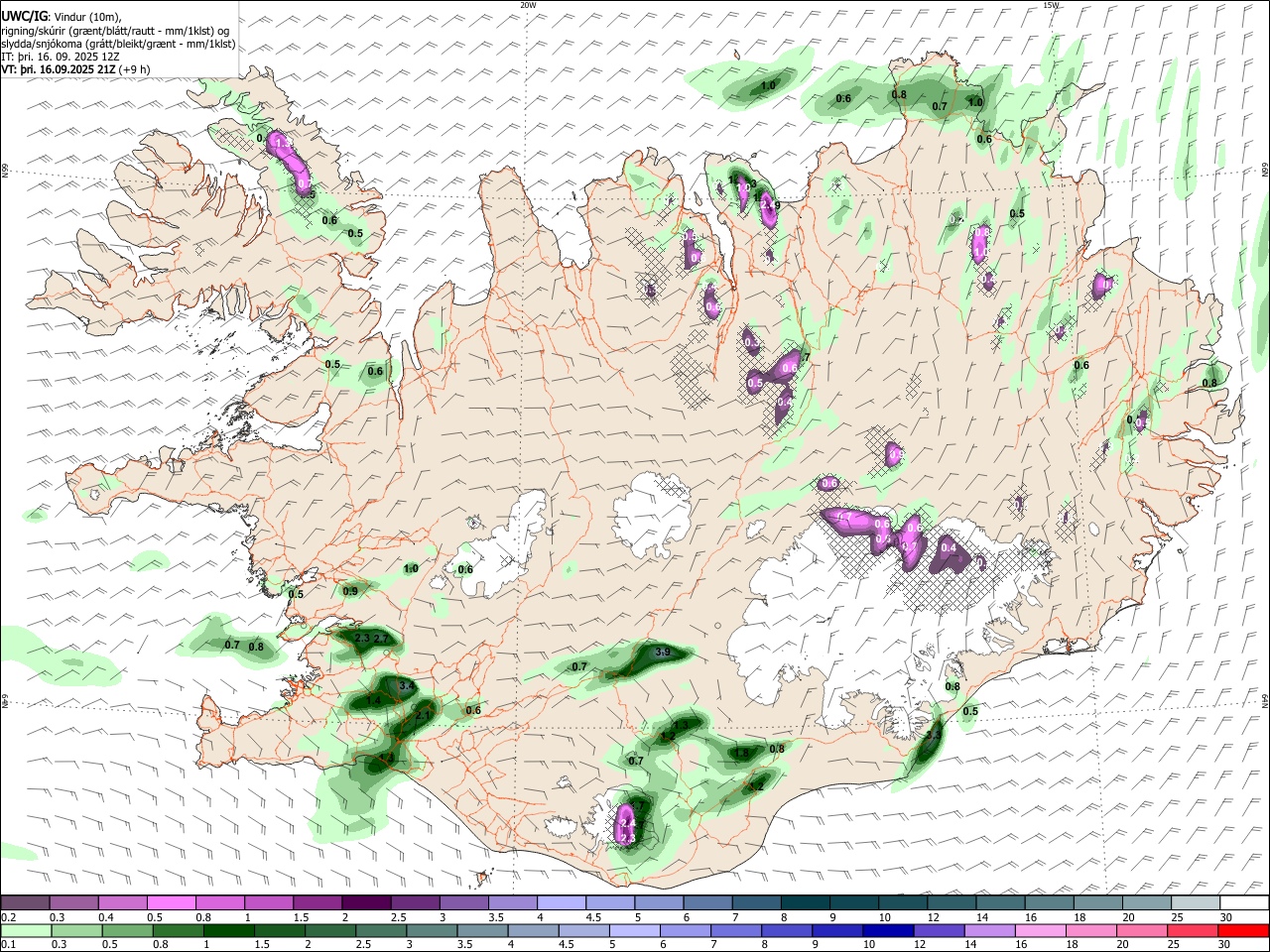Select the bright pink 0.5–0.8 snow swatch
The height and width of the screenshot is (952, 1270).
pyautogui.click(x=172, y=903)
